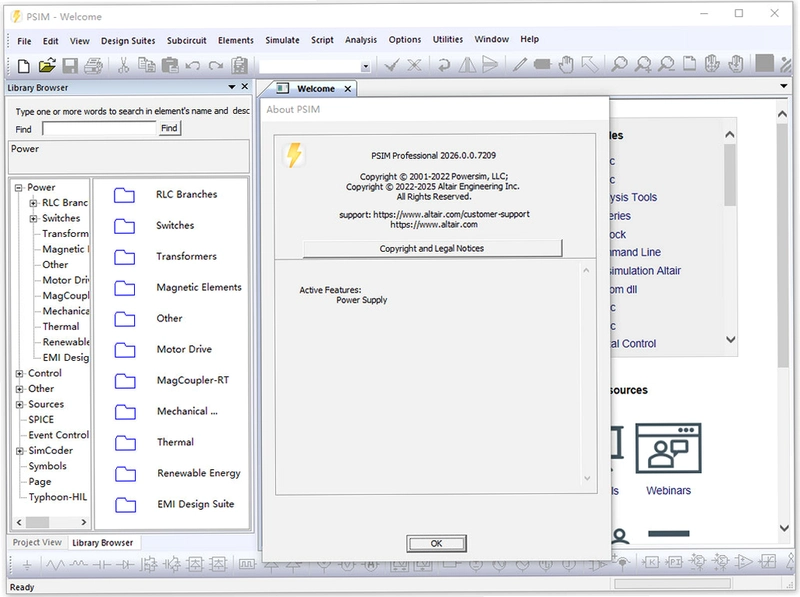Click the Inductor icon in the bottom toolbar
This screenshot has width=800, height=597.
[78, 565]
